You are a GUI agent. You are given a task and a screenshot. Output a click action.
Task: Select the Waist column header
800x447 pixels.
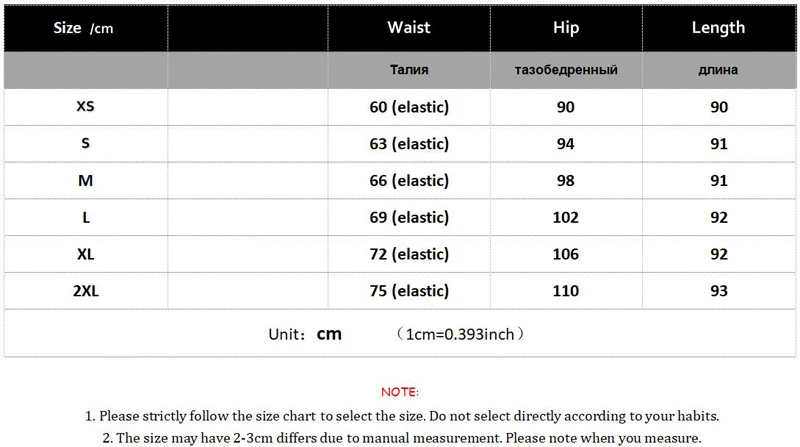click(409, 28)
